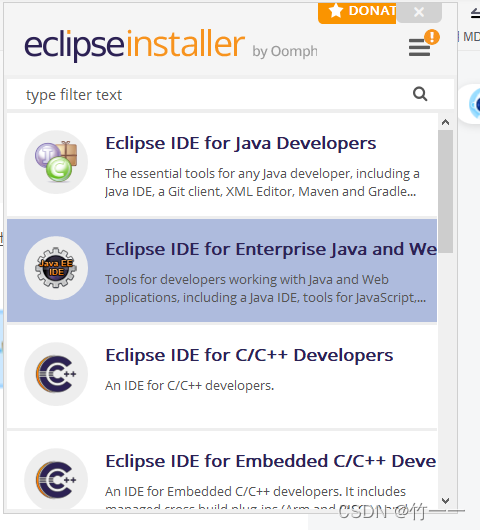Image resolution: width=480 pixels, height=530 pixels.
Task: Click the DONATE star button
Action: tap(357, 12)
